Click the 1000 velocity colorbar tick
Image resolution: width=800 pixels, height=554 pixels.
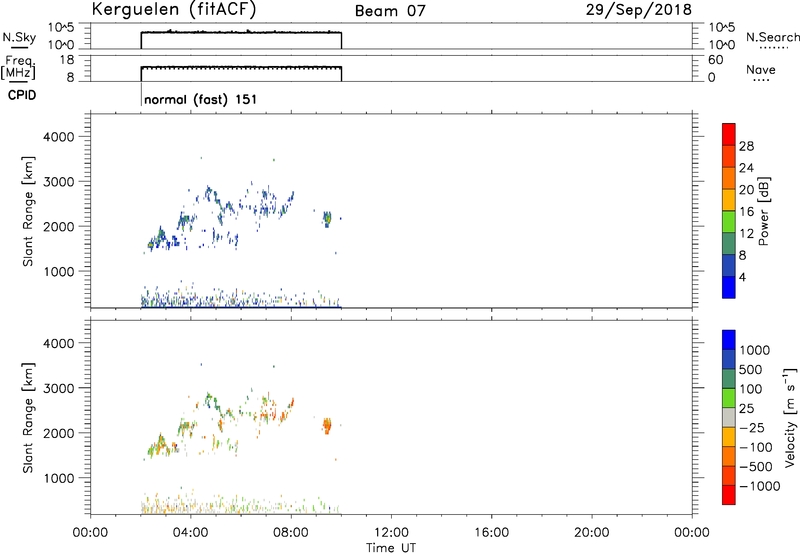click(754, 350)
